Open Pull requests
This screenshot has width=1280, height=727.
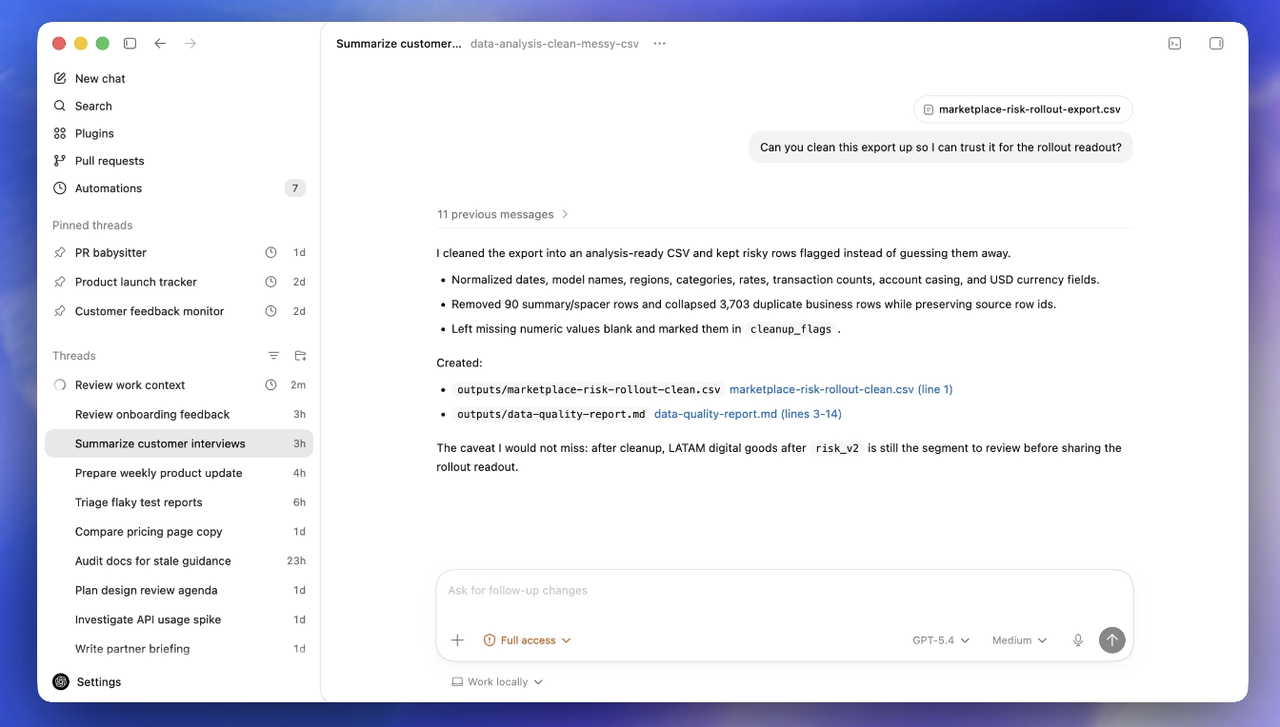coord(179,161)
